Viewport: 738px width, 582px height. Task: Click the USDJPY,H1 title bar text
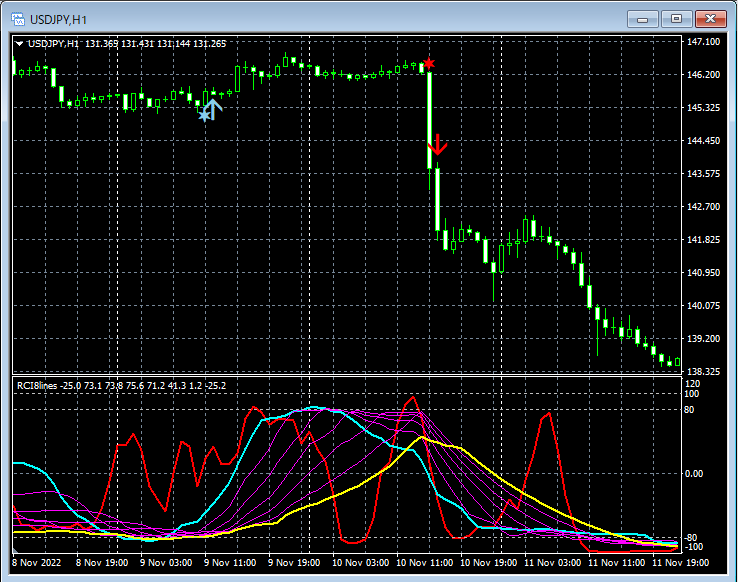tap(57, 18)
